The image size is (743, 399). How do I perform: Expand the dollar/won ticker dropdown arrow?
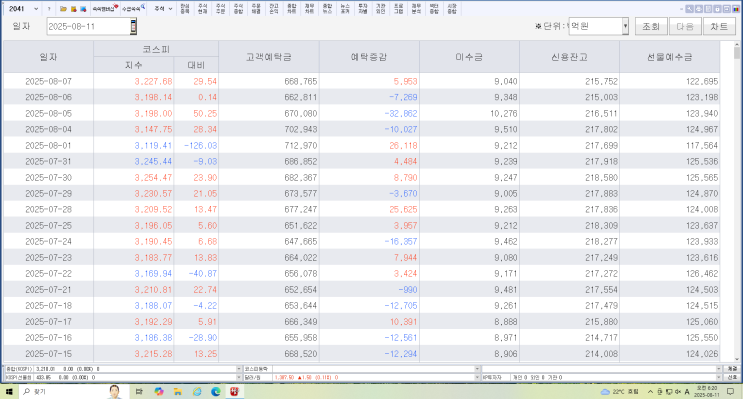[x=477, y=377]
